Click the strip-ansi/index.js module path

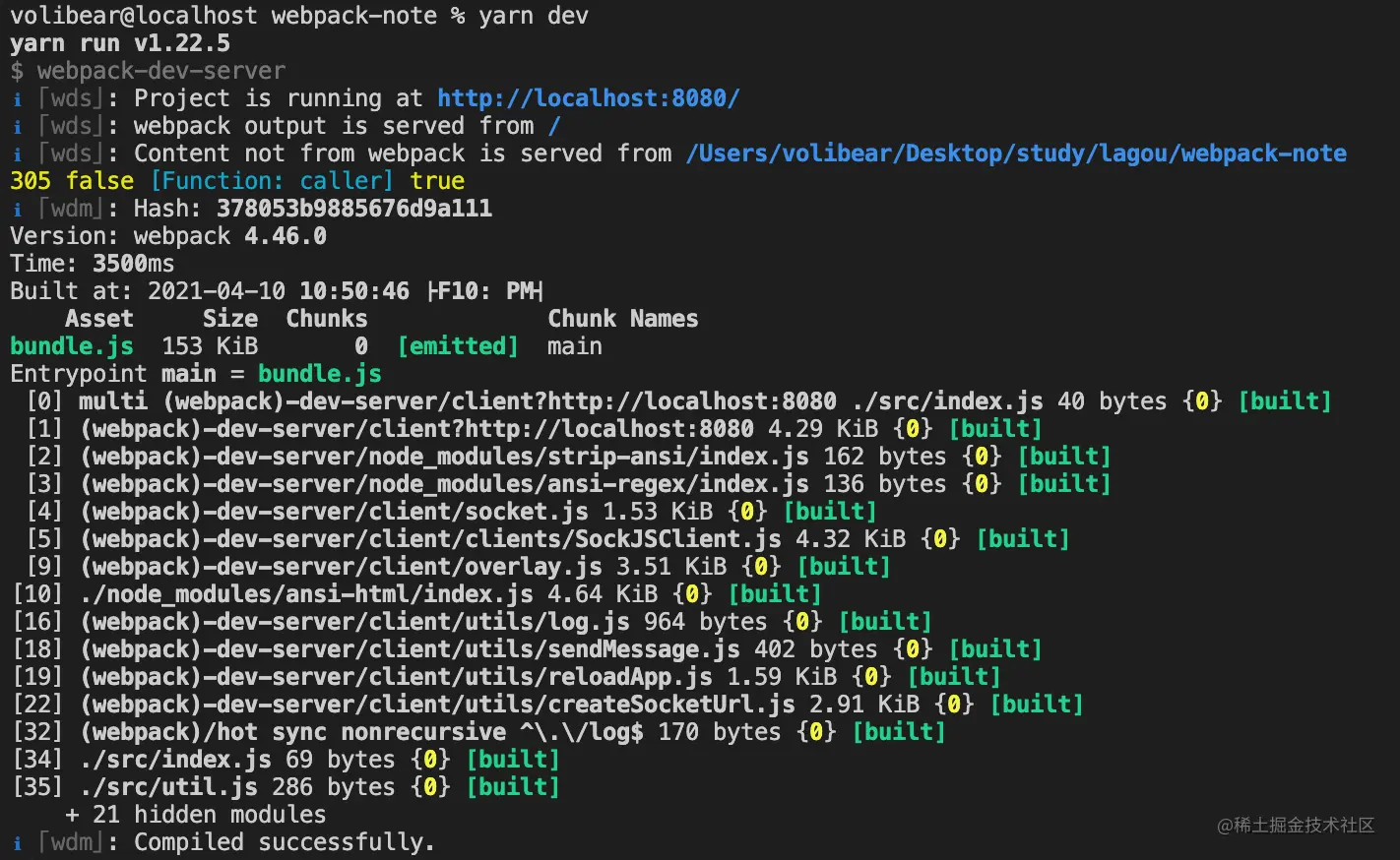click(445, 457)
